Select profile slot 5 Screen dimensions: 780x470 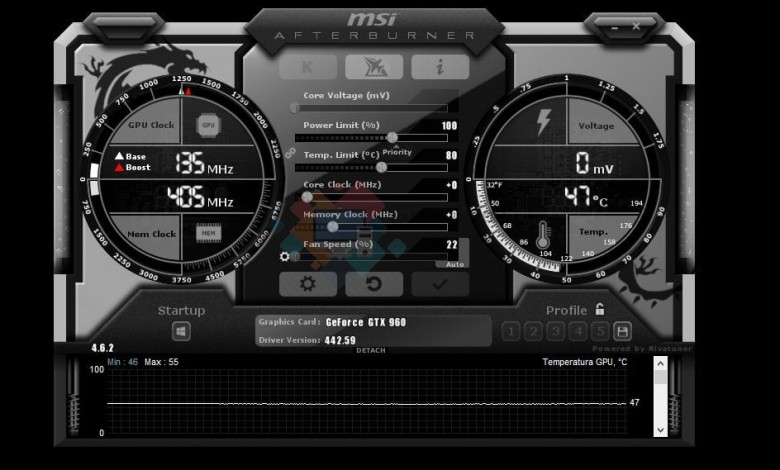click(x=600, y=331)
